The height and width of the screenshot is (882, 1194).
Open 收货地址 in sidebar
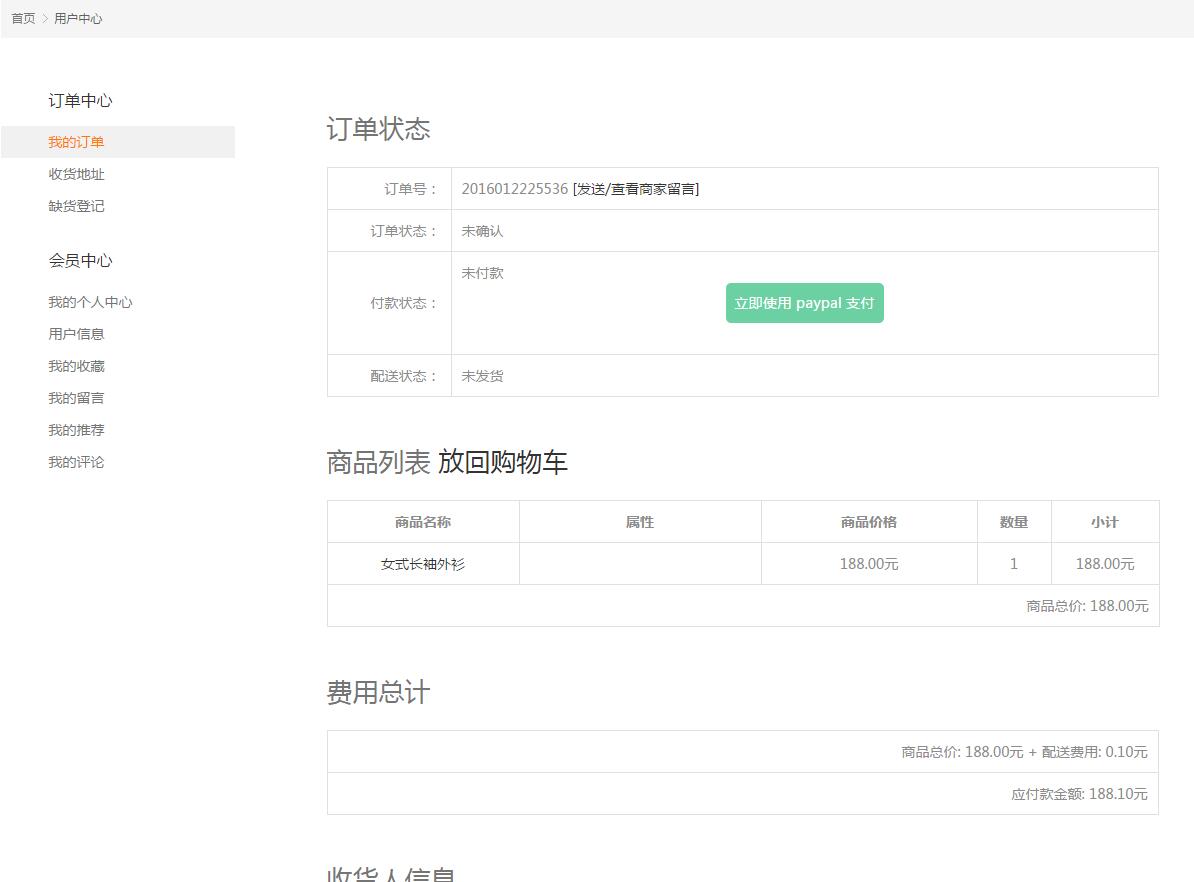tap(76, 174)
